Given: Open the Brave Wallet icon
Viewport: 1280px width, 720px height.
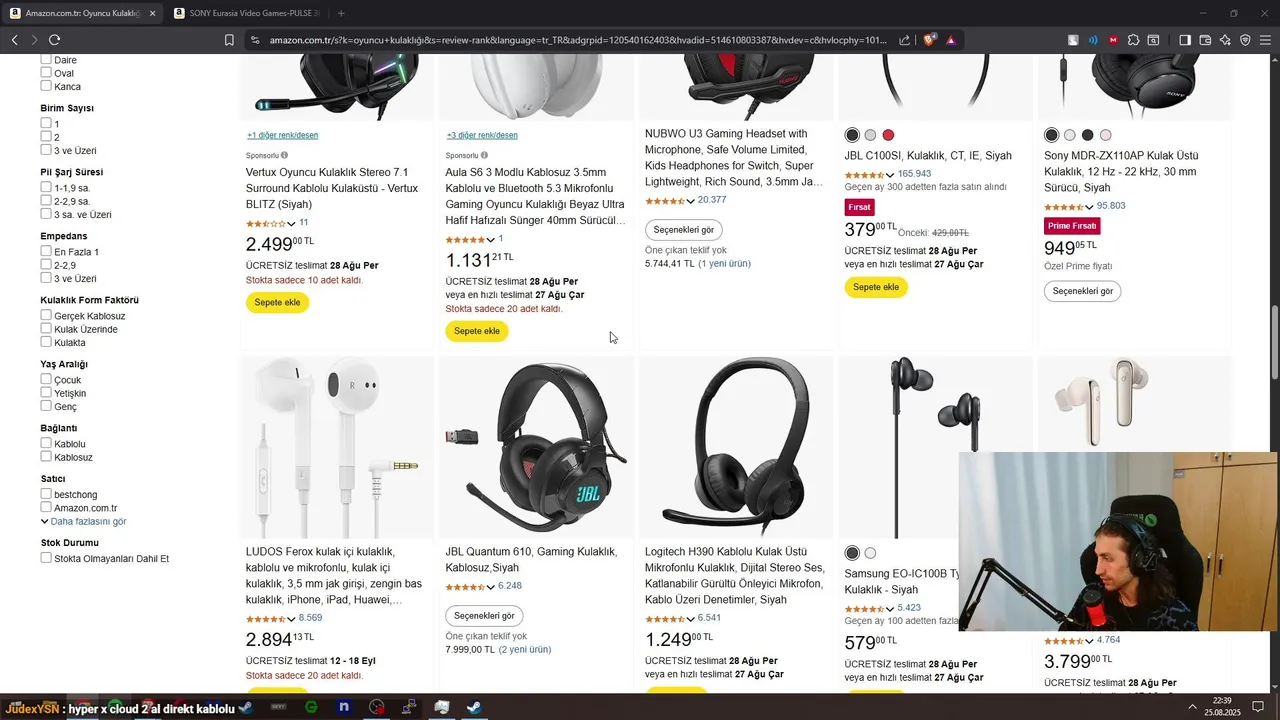Looking at the screenshot, I should pyautogui.click(x=1205, y=40).
